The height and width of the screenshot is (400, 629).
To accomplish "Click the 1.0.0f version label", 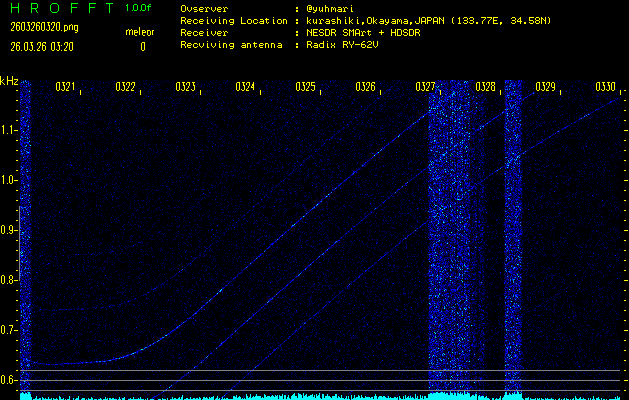I will (139, 8).
